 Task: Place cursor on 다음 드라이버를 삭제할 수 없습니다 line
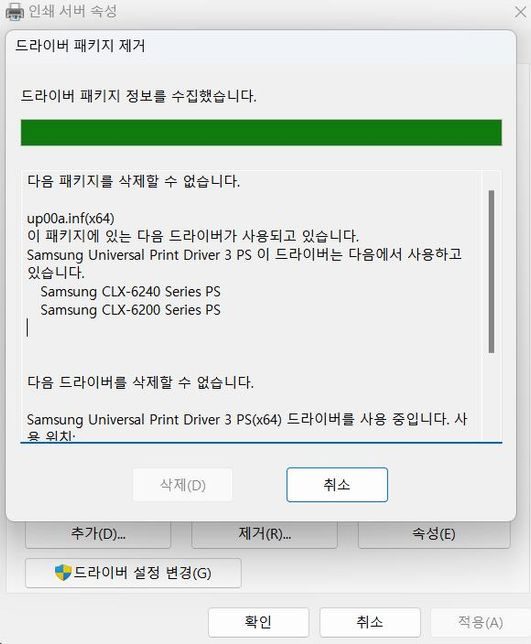[x=140, y=382]
